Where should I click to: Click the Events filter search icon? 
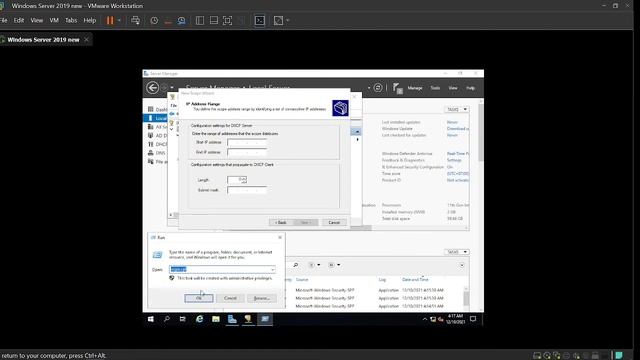pyautogui.click(x=296, y=265)
